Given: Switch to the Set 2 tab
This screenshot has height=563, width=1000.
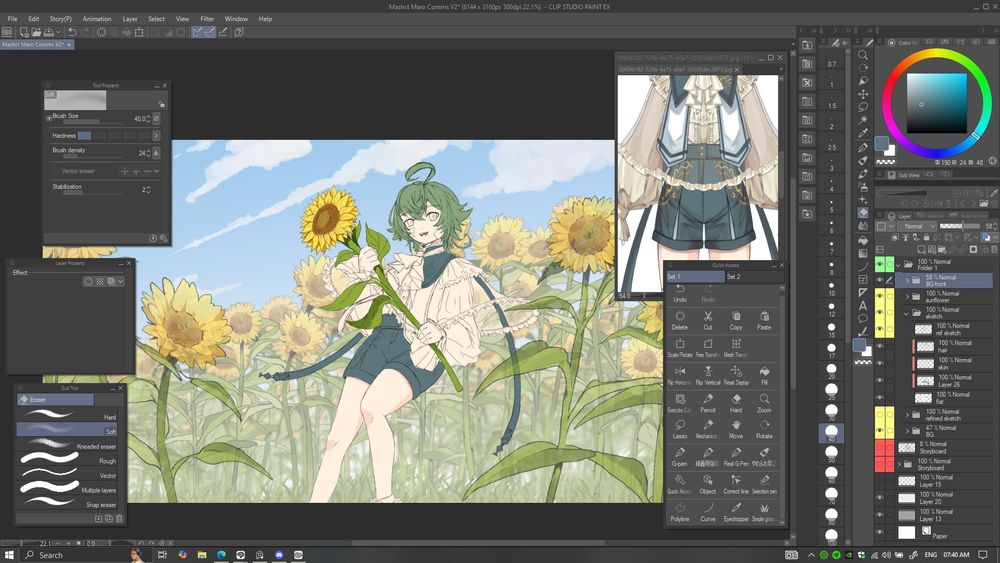Looking at the screenshot, I should click(x=734, y=277).
